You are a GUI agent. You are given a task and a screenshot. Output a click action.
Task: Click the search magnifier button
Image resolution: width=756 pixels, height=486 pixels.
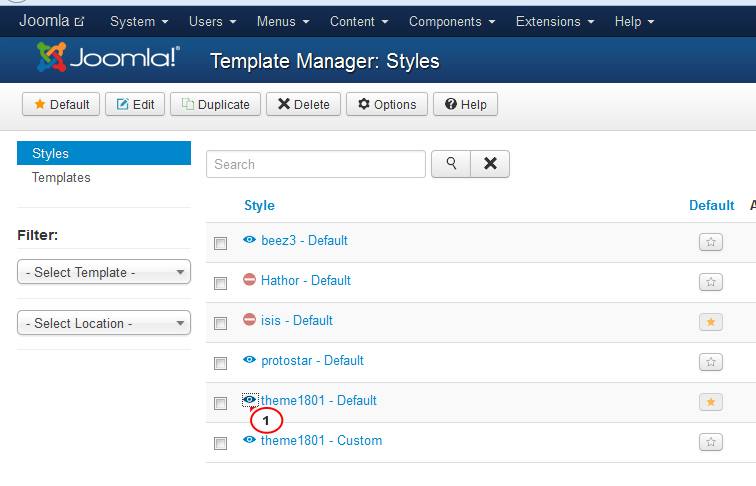pyautogui.click(x=451, y=164)
